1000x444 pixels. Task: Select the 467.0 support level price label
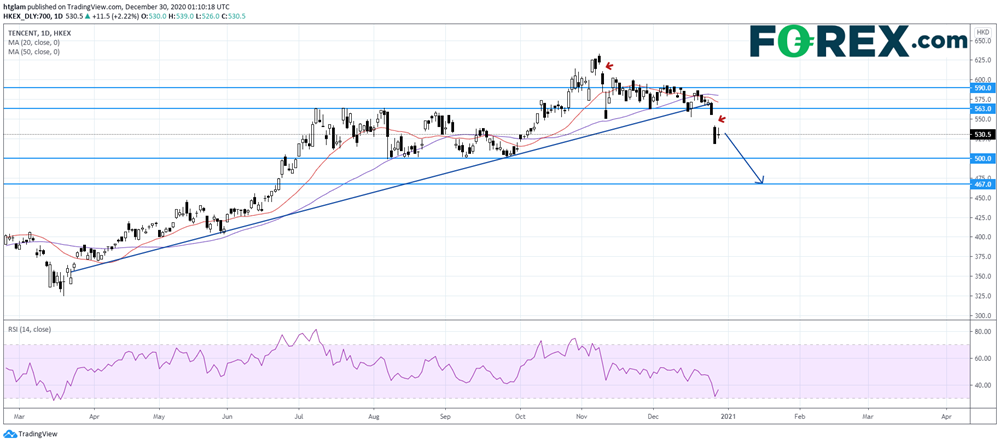click(x=981, y=184)
